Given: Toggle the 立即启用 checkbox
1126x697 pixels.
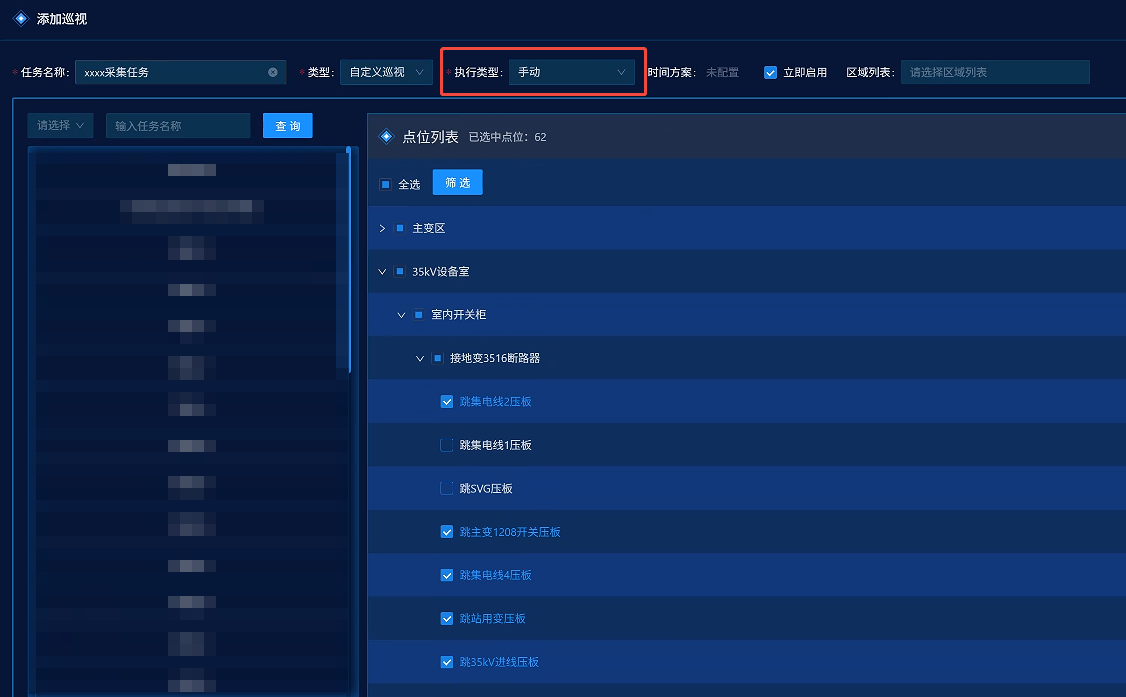Looking at the screenshot, I should click(x=770, y=72).
